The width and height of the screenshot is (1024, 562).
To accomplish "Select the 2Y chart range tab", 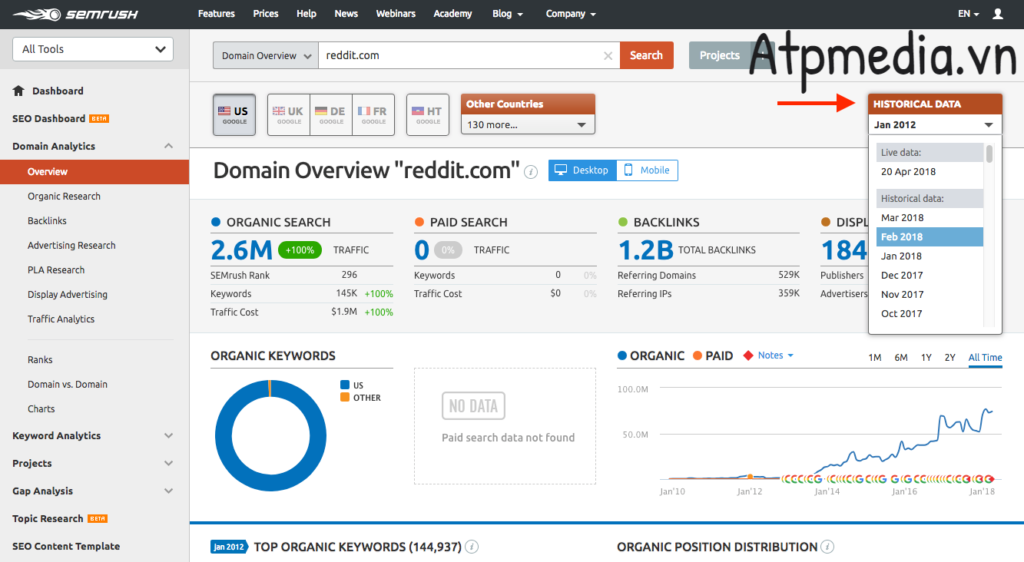I will pyautogui.click(x=950, y=358).
